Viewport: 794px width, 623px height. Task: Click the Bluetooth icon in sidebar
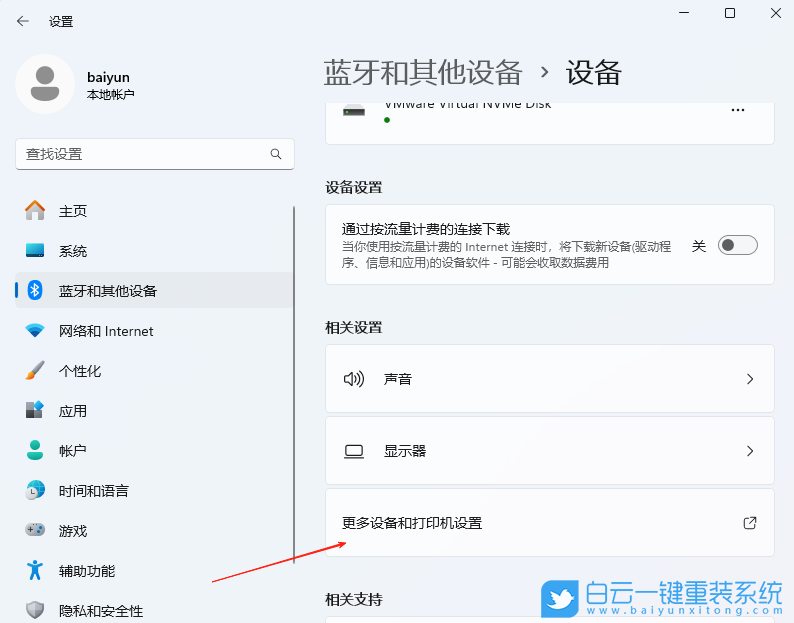[x=35, y=290]
